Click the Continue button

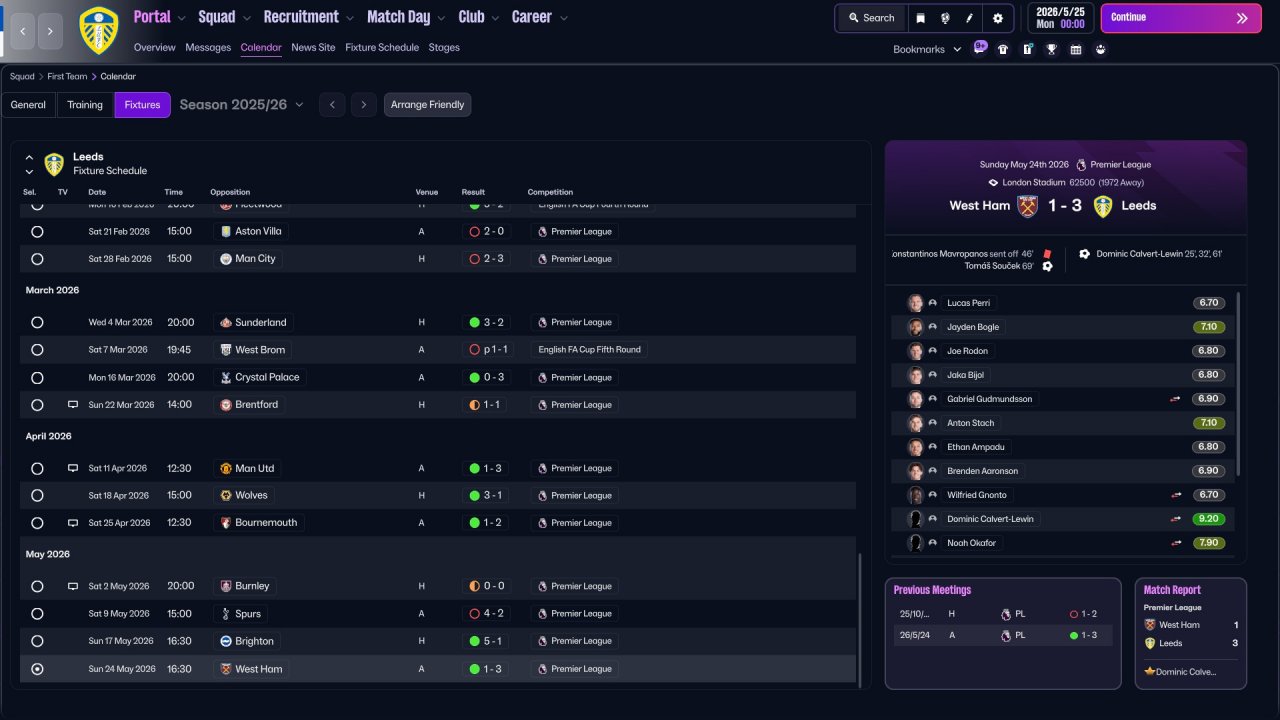1180,18
